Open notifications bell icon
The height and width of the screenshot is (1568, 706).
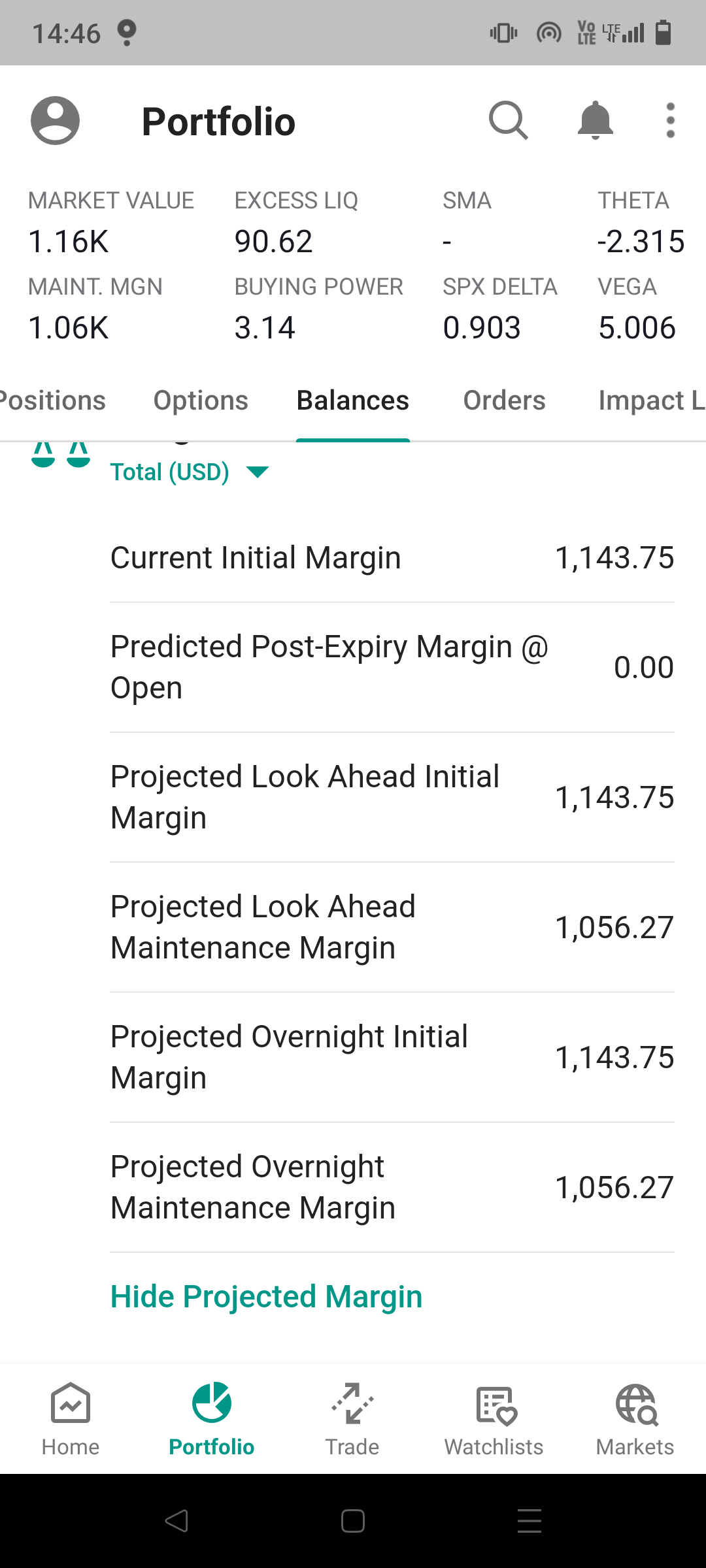(x=595, y=121)
